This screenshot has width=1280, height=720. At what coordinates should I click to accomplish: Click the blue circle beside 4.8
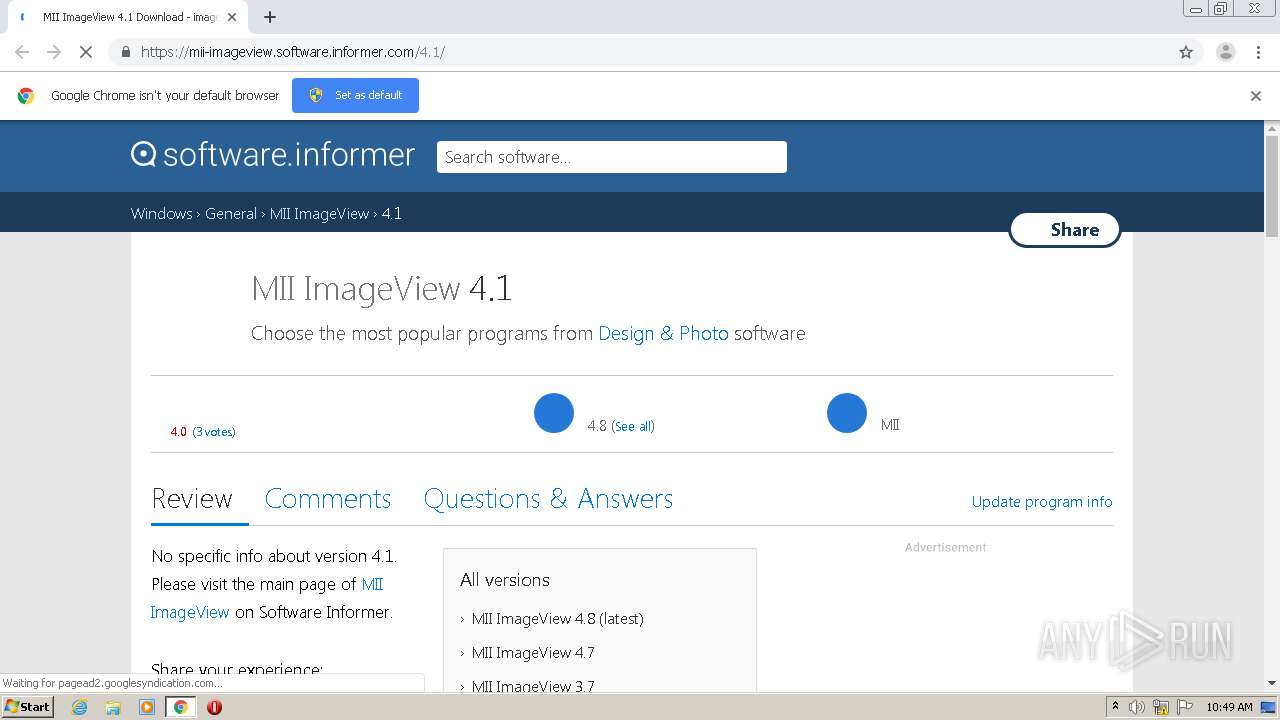pyautogui.click(x=554, y=413)
